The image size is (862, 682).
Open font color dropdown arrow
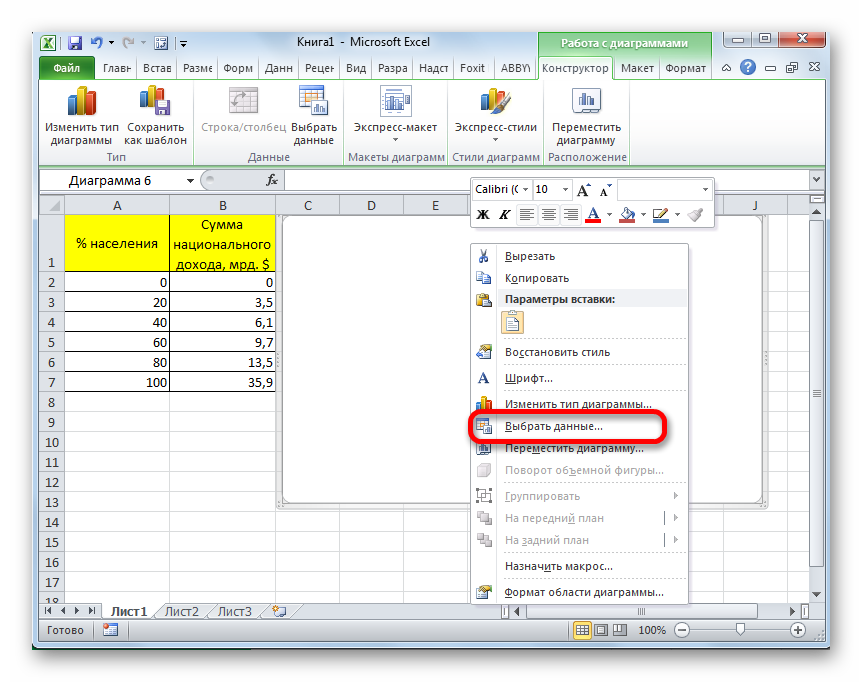609,214
